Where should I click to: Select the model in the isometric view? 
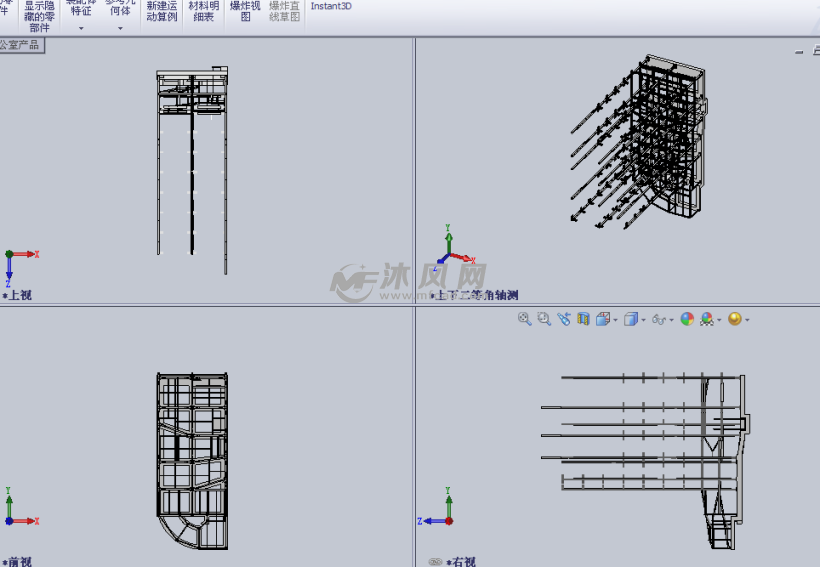[x=639, y=141]
